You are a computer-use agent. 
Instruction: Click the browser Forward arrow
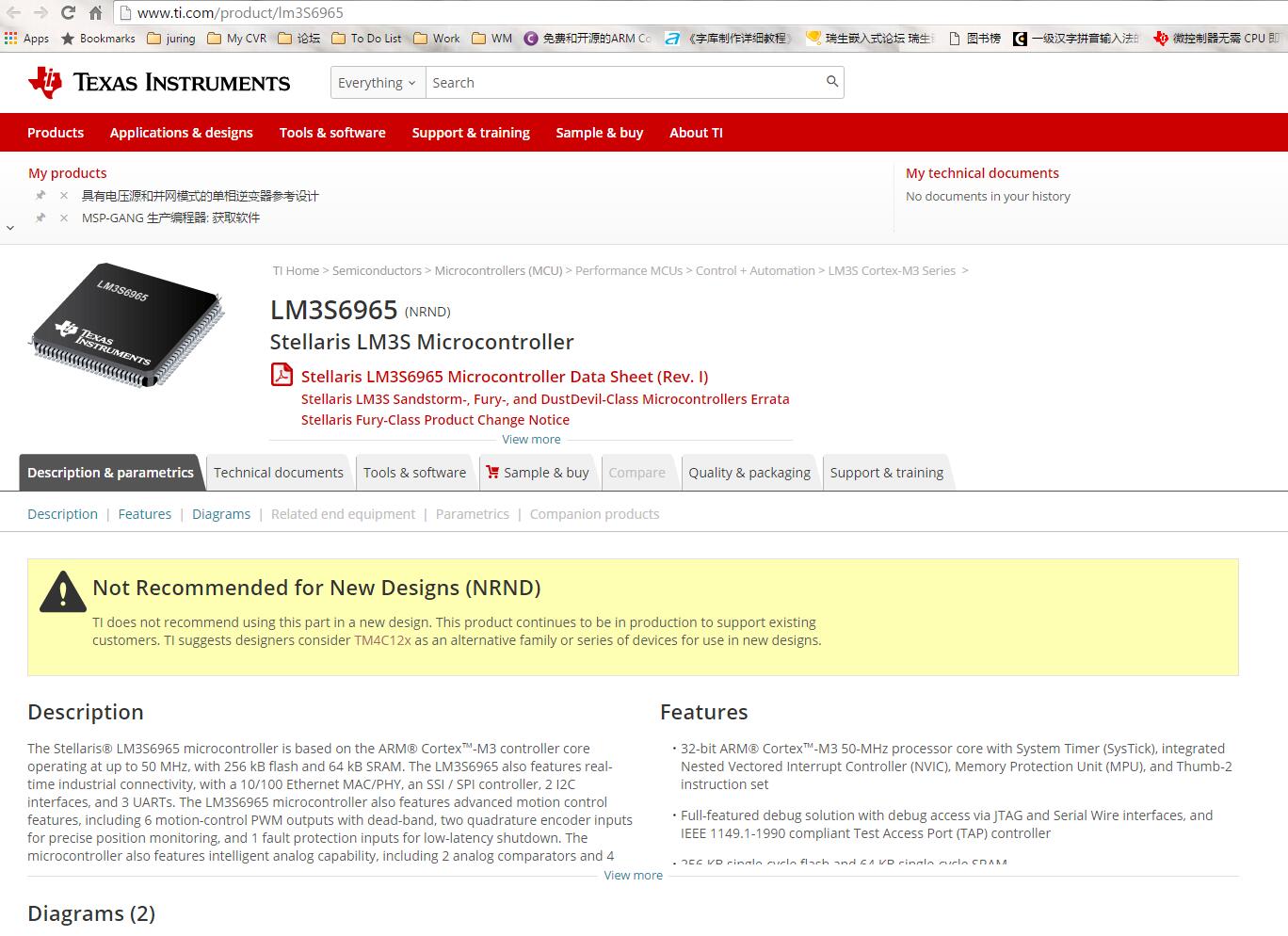(x=40, y=12)
